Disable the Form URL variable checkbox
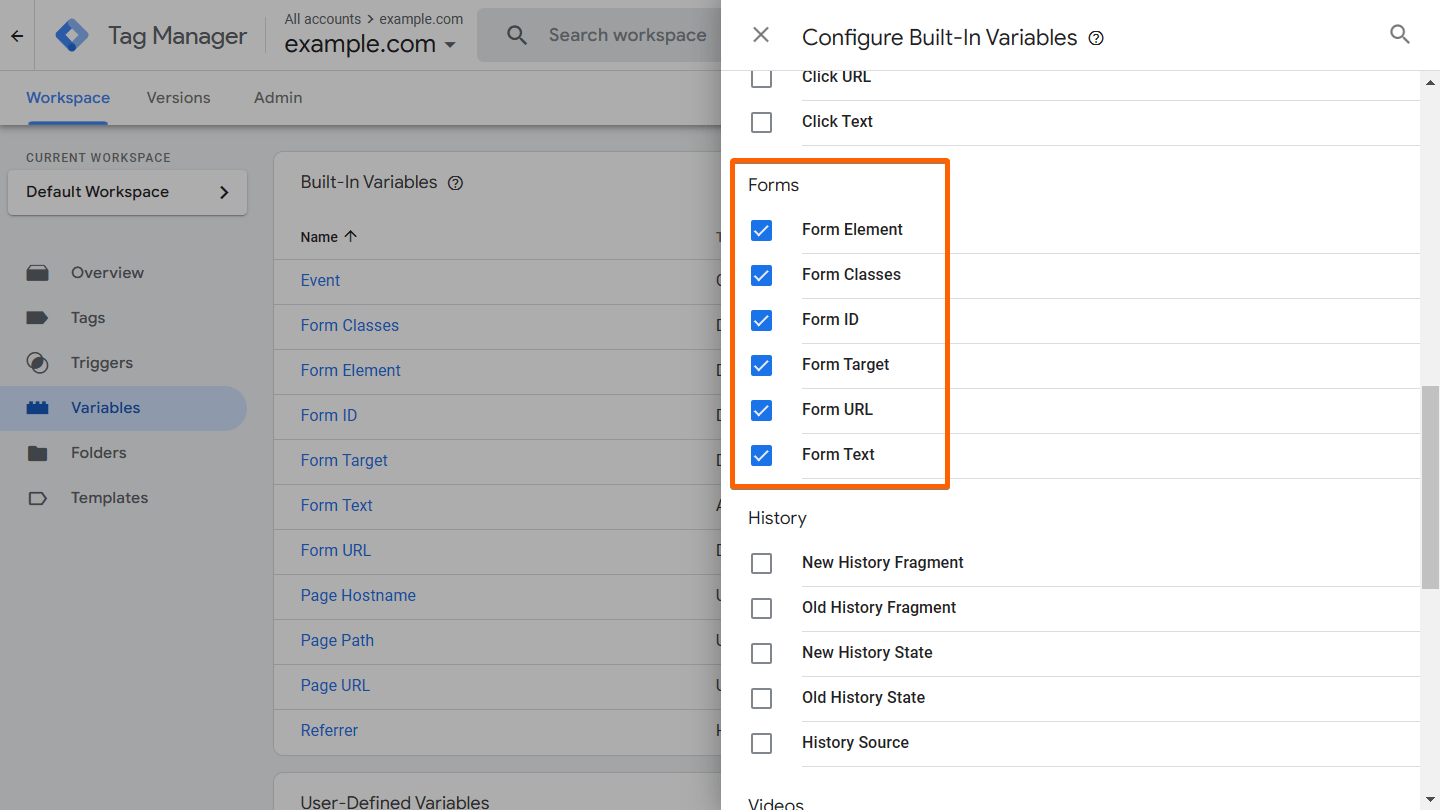 (x=761, y=410)
